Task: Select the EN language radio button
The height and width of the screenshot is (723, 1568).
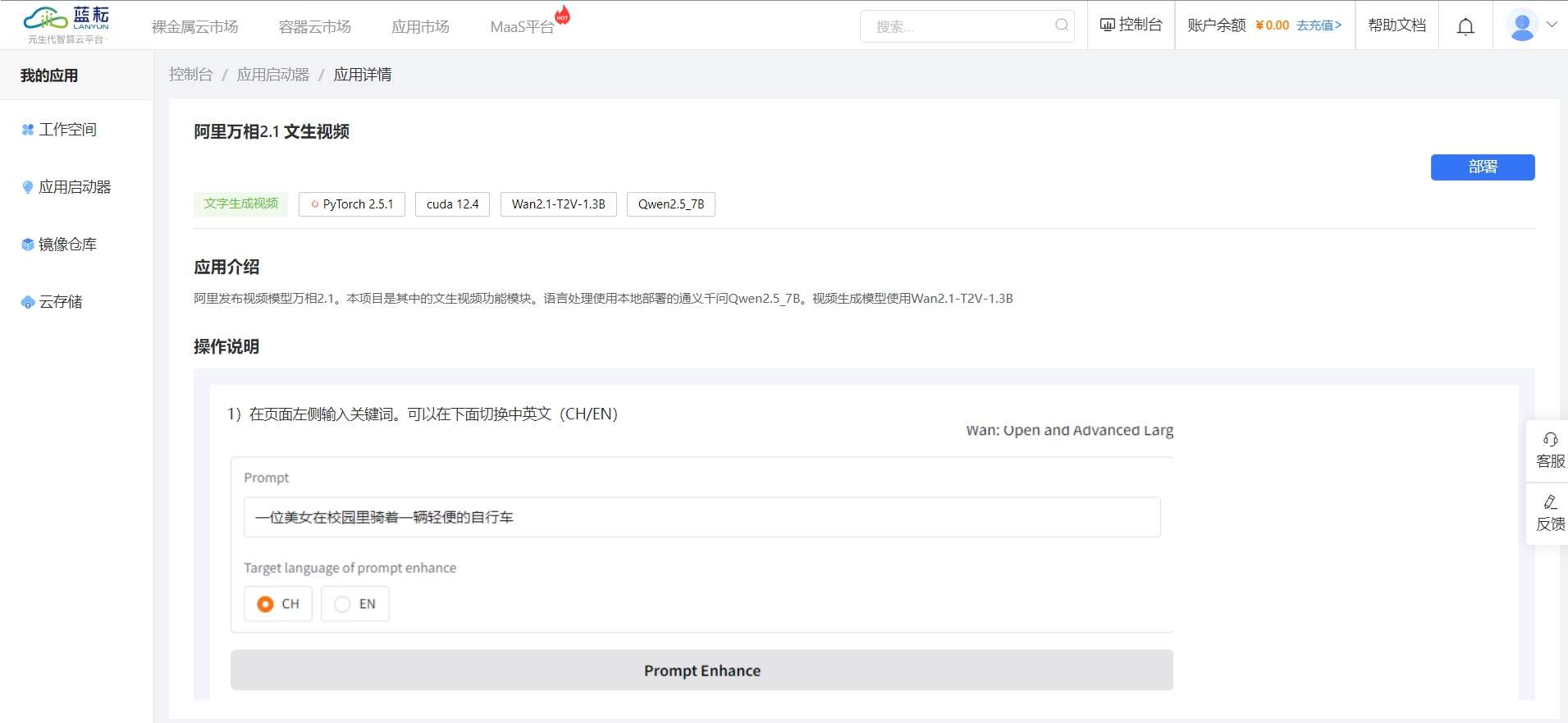Action: point(342,604)
